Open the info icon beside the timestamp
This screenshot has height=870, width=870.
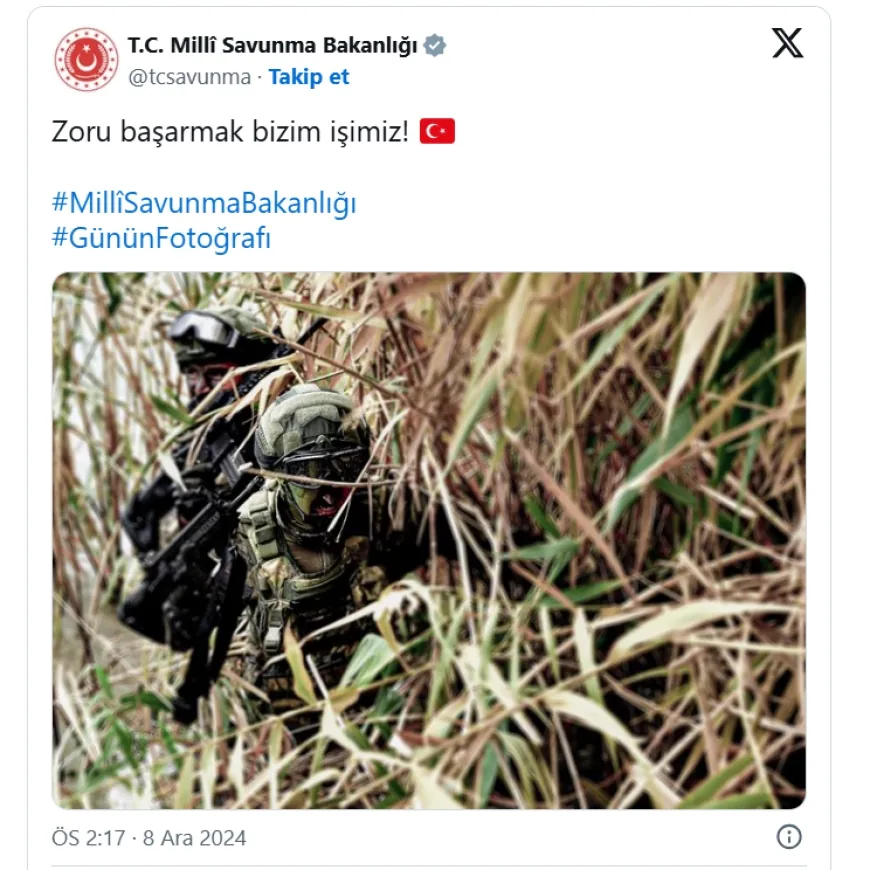pyautogui.click(x=788, y=837)
